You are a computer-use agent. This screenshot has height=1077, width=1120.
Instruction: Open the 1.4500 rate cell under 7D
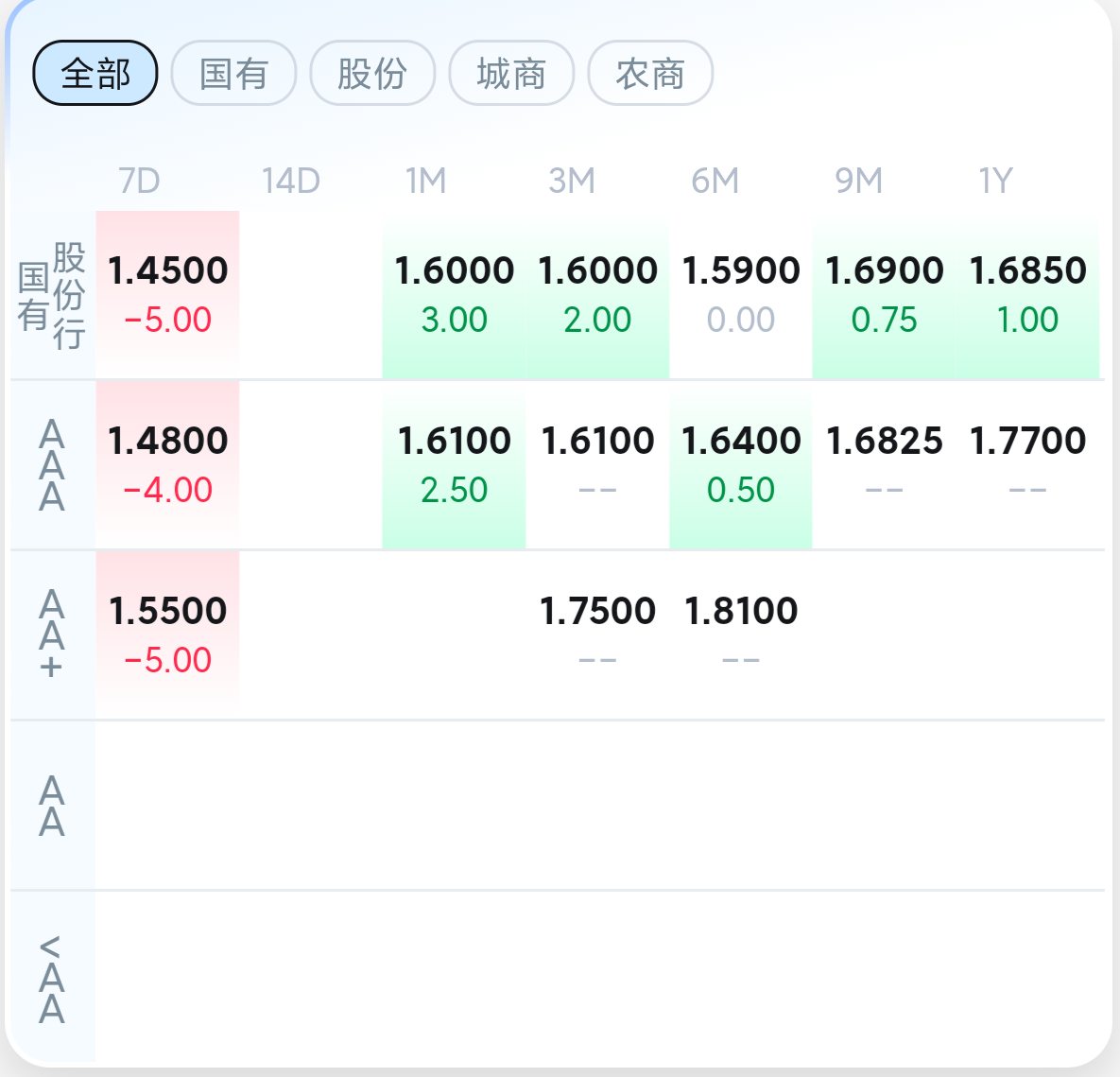click(x=167, y=294)
